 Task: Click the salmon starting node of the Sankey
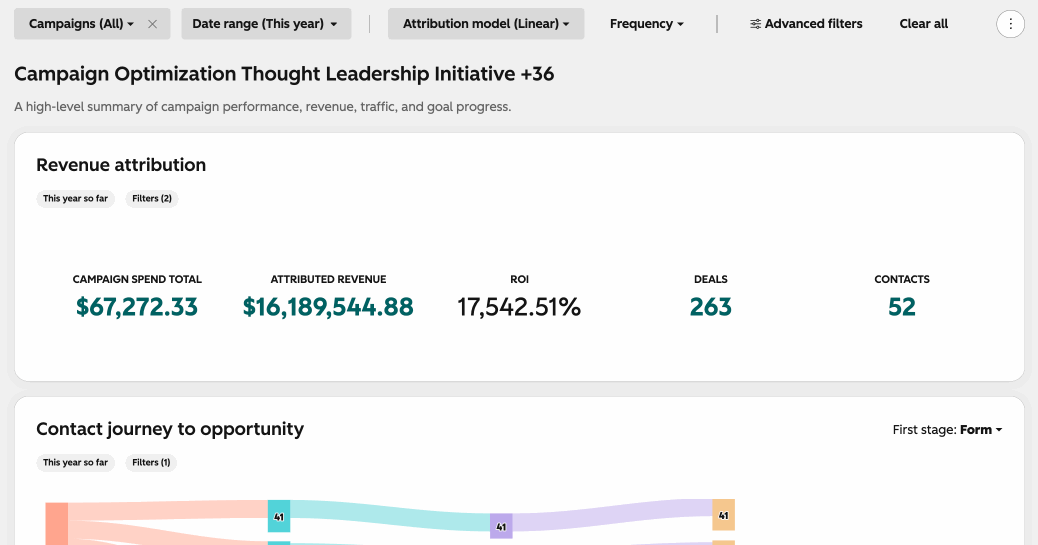(57, 524)
